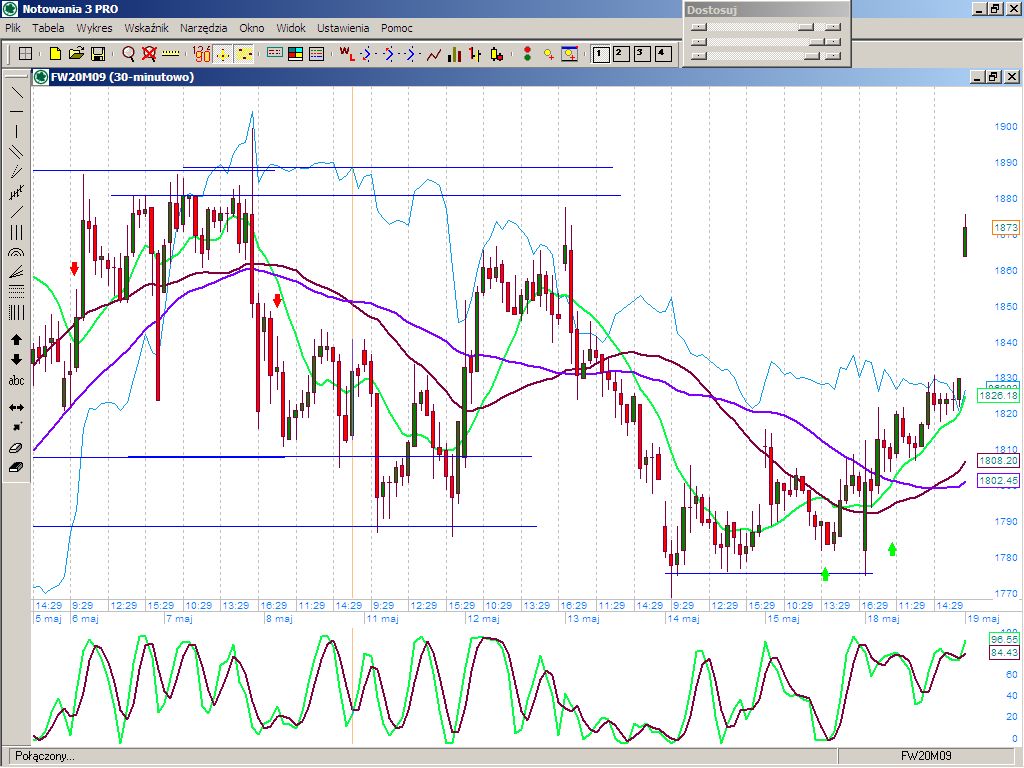Toggle layout button number 1
The image size is (1024, 768).
click(x=601, y=53)
